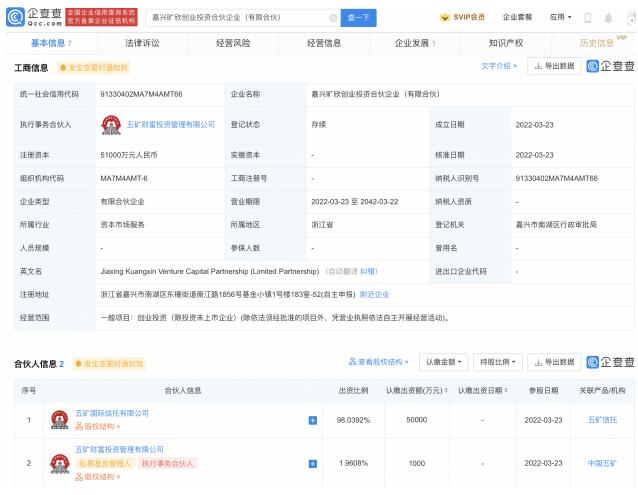The image size is (638, 495).
Task: Select the credit code 91330402MA7M4AMT66
Action: pyautogui.click(x=141, y=94)
